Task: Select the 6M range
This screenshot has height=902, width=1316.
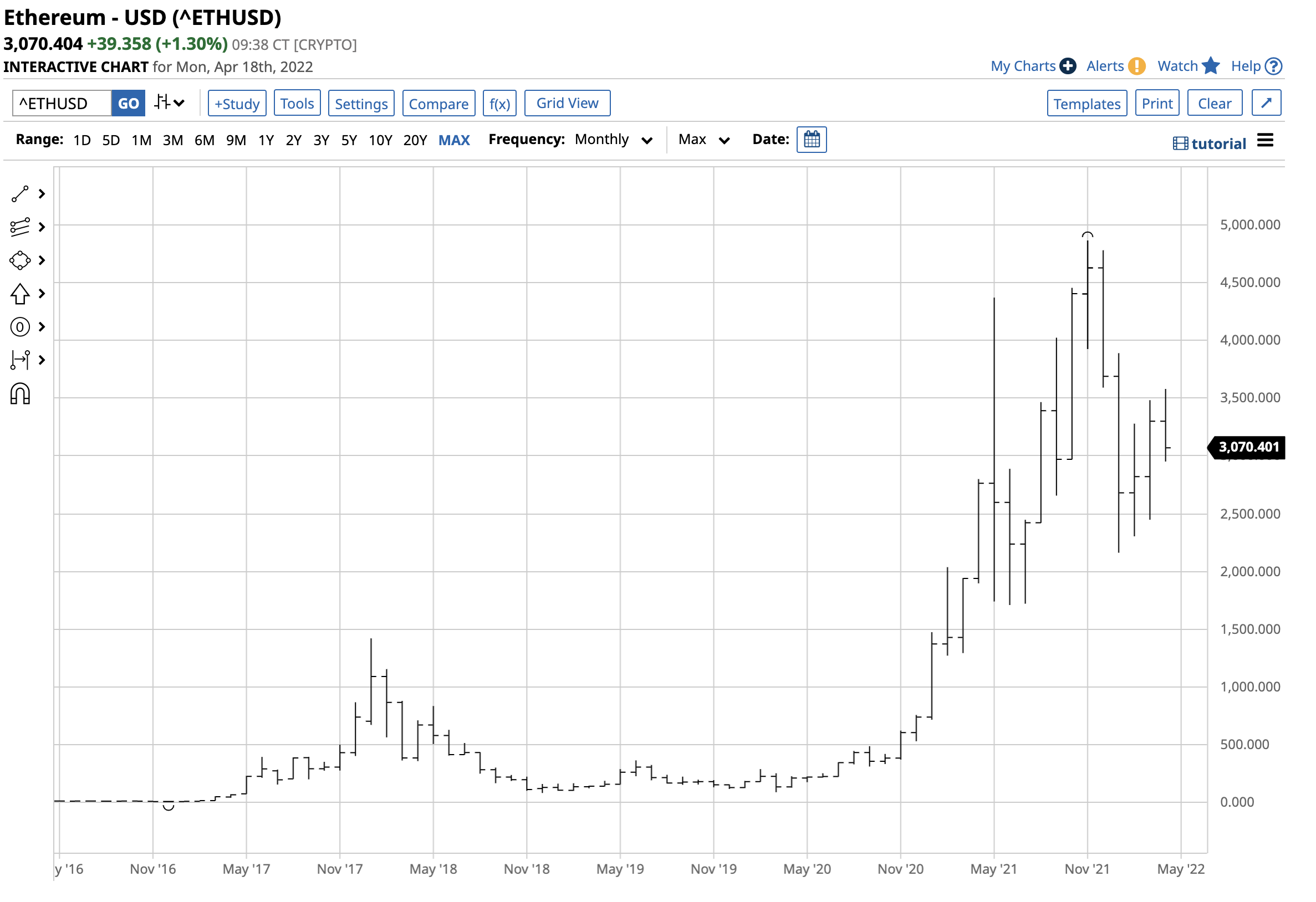Action: 205,140
